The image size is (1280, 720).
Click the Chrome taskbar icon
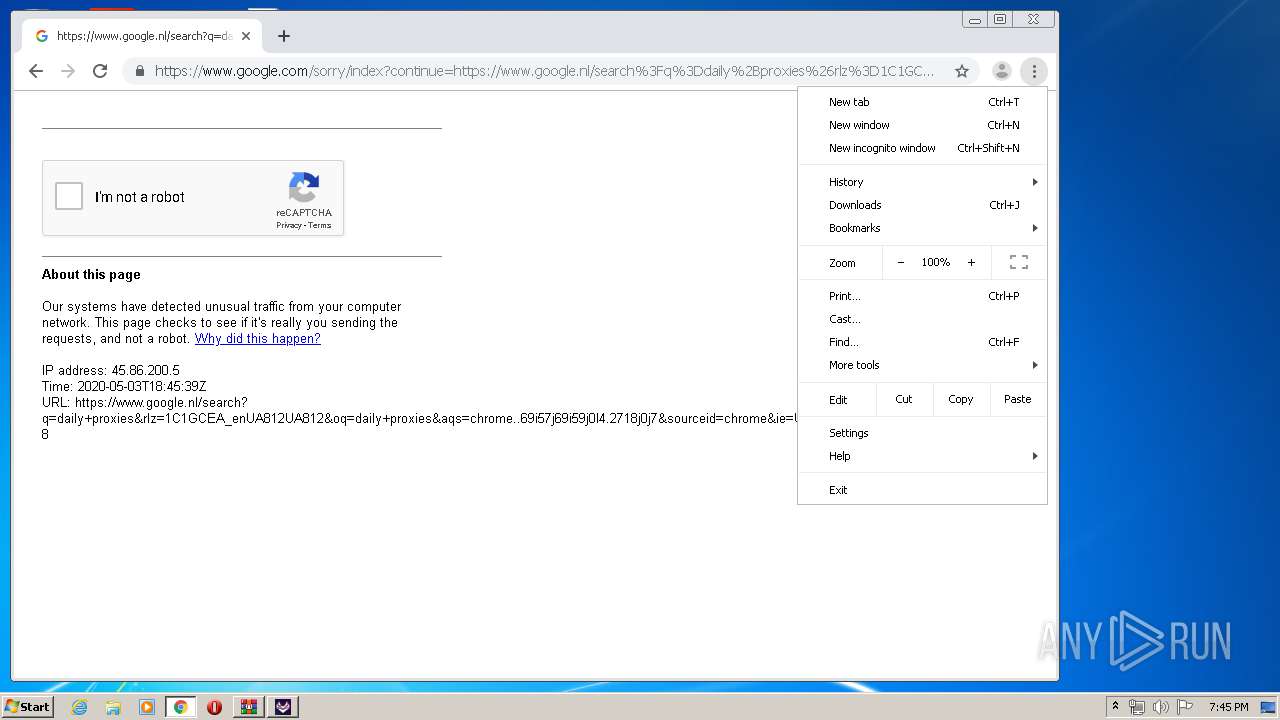point(181,707)
